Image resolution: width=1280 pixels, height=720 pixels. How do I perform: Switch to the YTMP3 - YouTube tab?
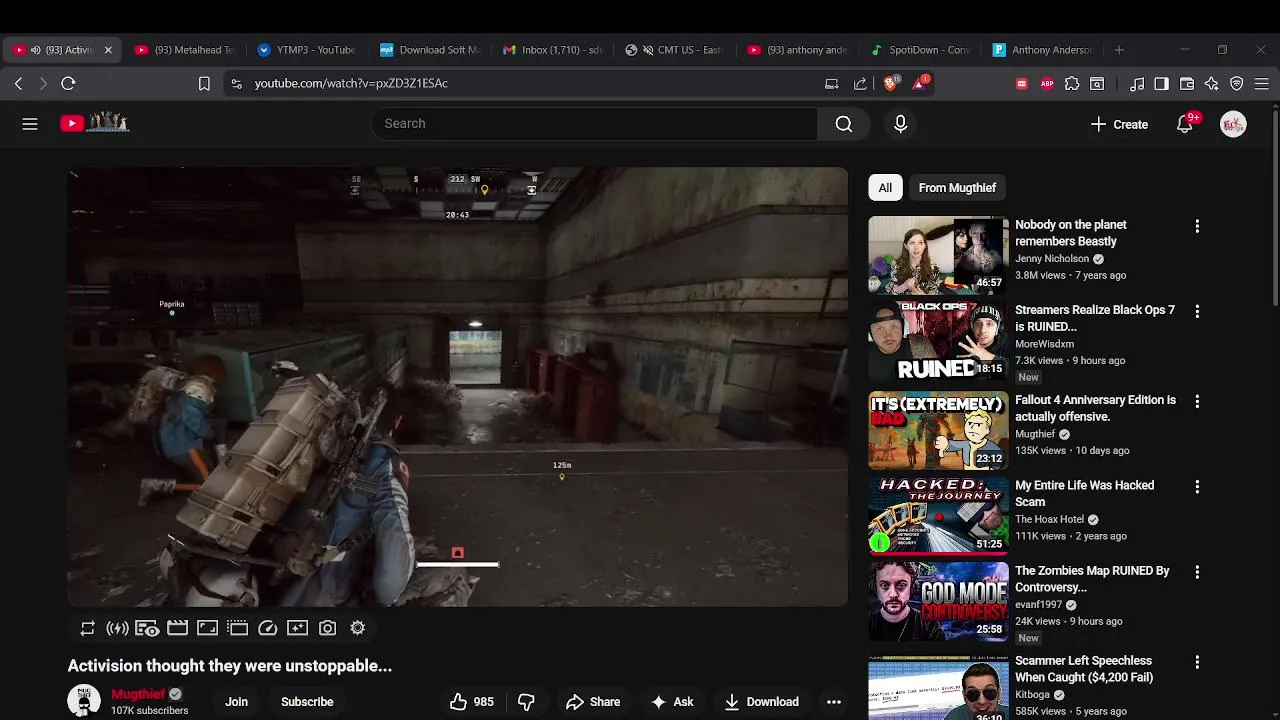coord(307,50)
